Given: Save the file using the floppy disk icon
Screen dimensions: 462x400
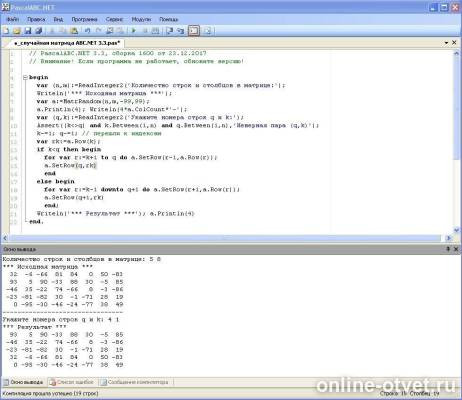Looking at the screenshot, I should 28,31.
